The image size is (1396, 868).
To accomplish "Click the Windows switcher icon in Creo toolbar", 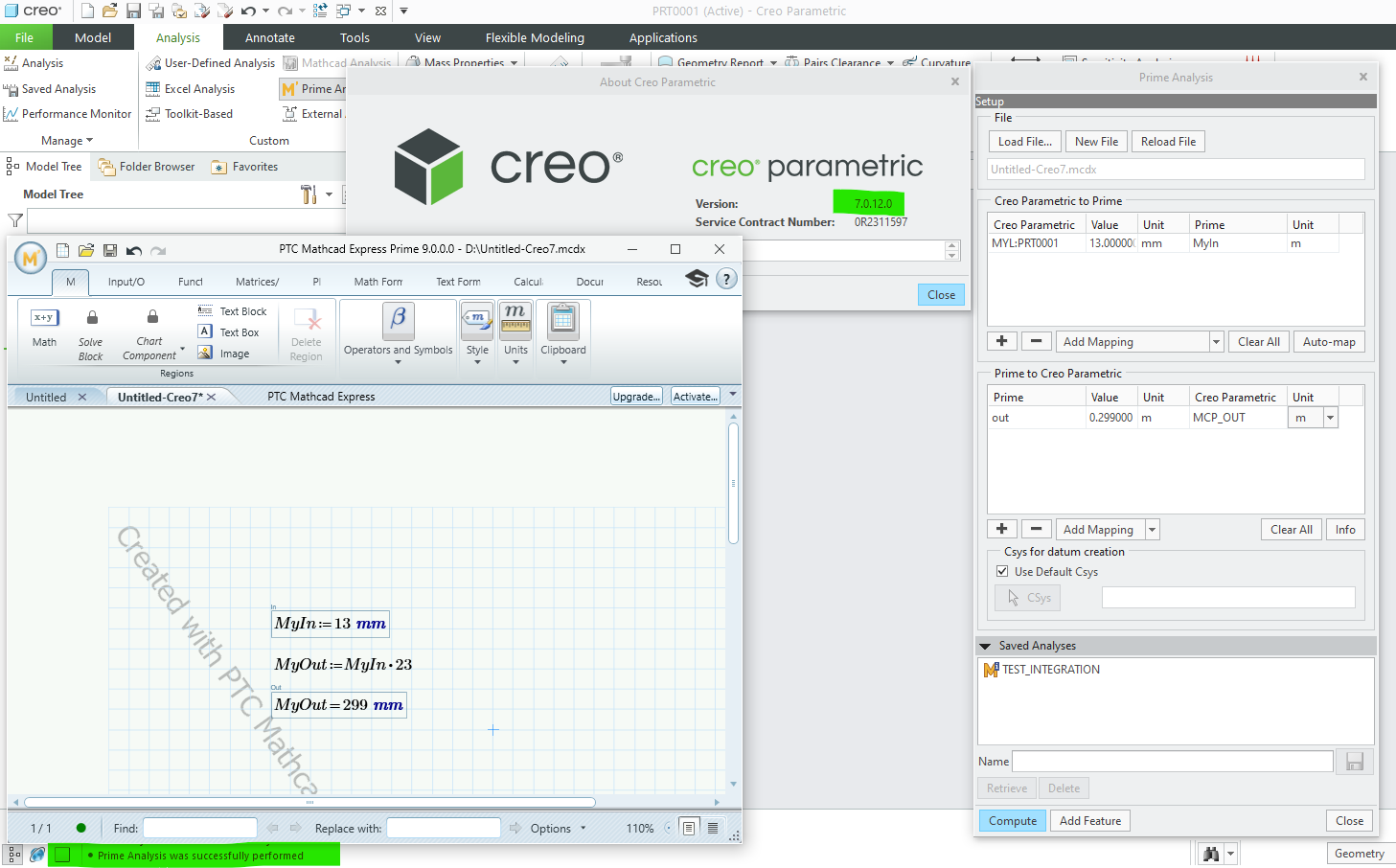I will (343, 11).
